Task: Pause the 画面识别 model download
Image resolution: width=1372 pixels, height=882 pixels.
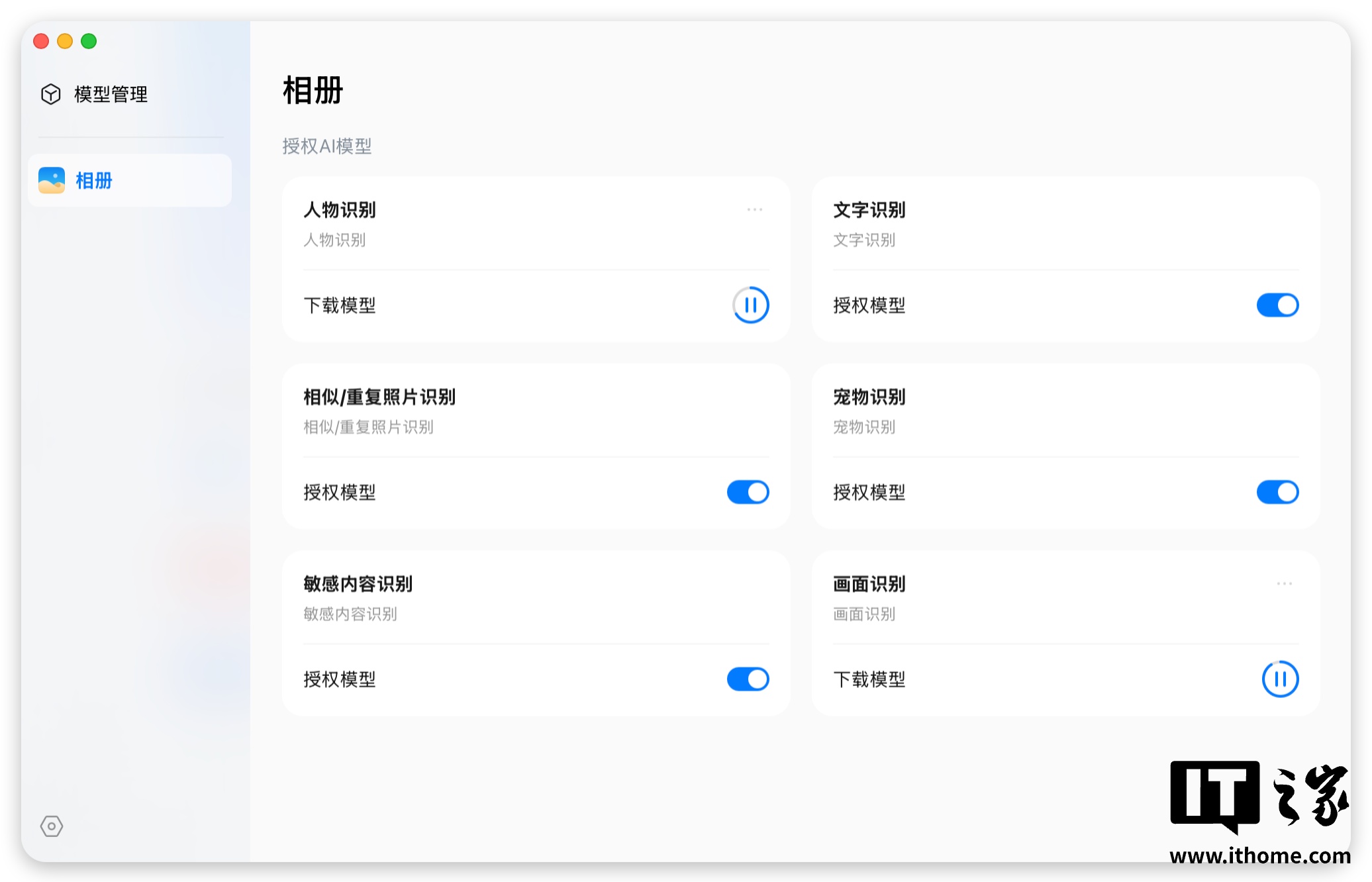Action: pos(1280,679)
